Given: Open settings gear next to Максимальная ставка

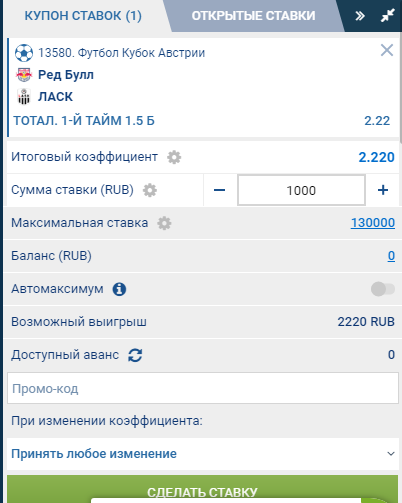Looking at the screenshot, I should (x=164, y=223).
